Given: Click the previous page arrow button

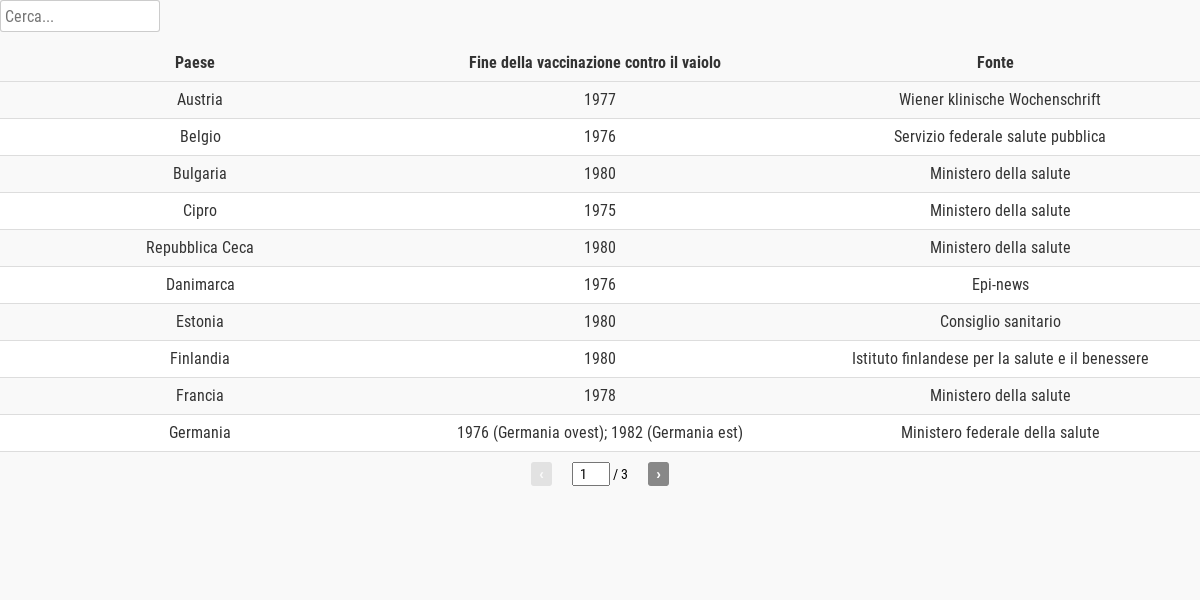Looking at the screenshot, I should click(541, 474).
